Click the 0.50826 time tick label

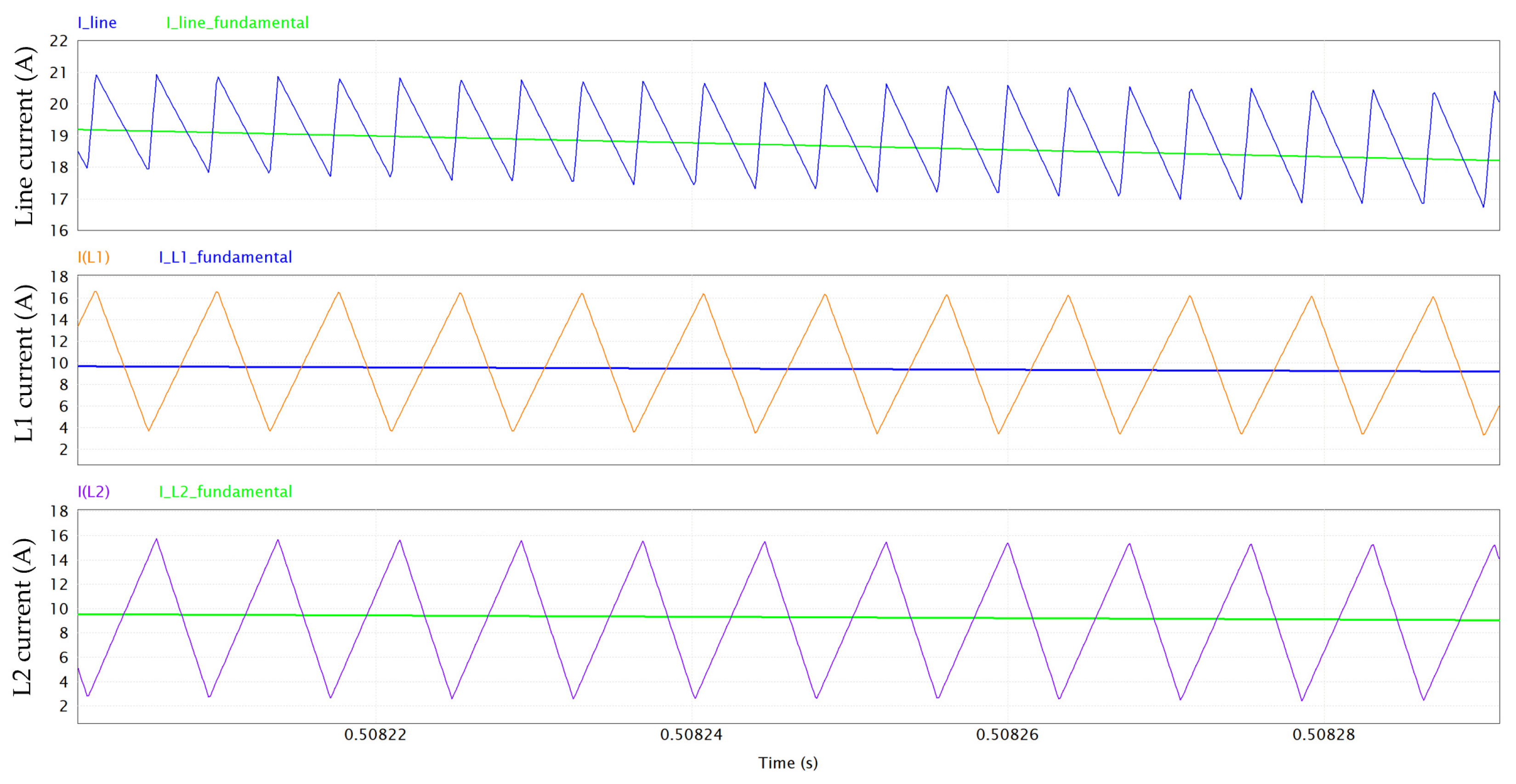pyautogui.click(x=1007, y=734)
